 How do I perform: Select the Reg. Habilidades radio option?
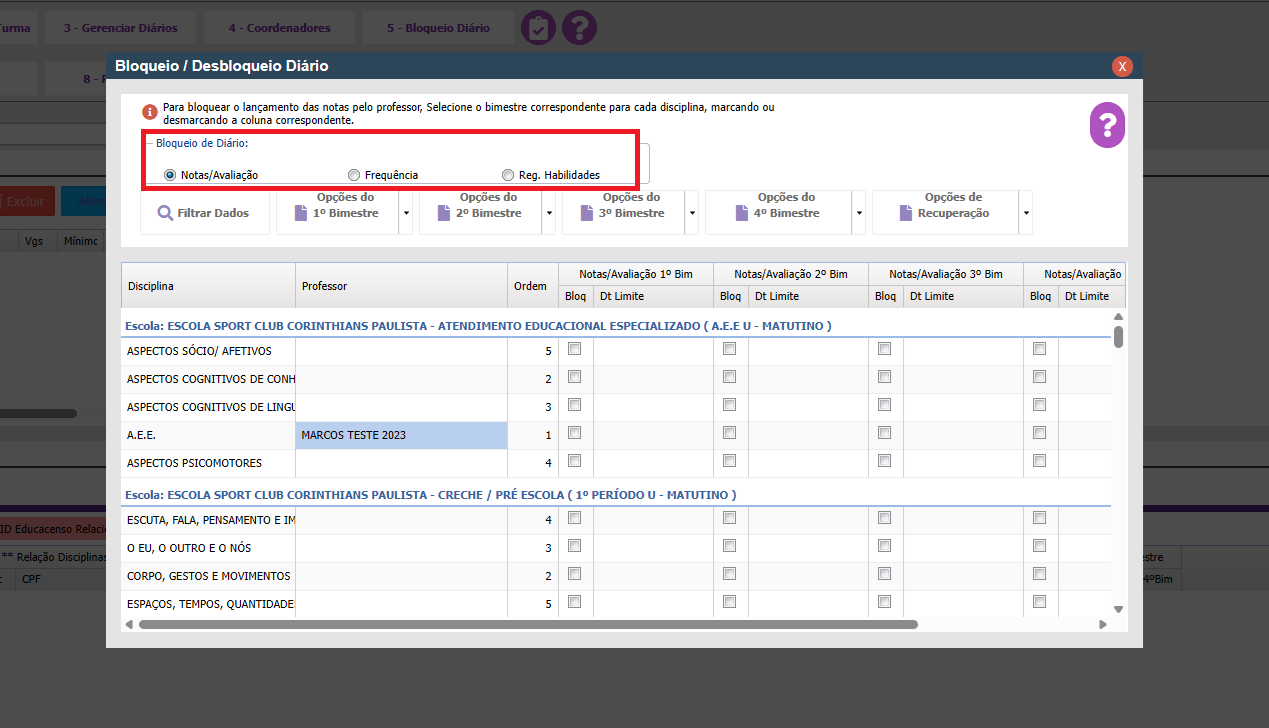[508, 175]
